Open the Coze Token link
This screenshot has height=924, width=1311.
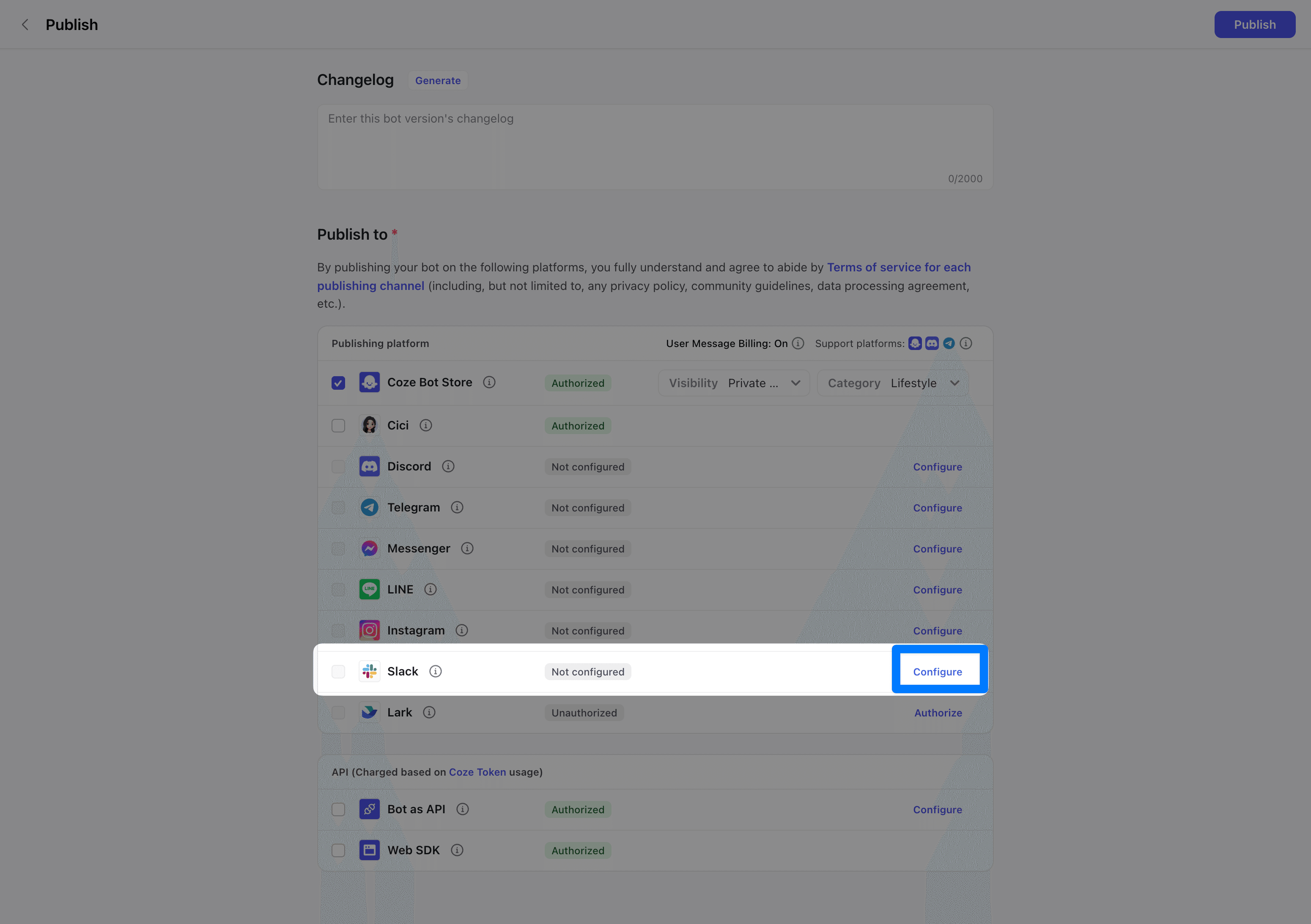pyautogui.click(x=477, y=771)
